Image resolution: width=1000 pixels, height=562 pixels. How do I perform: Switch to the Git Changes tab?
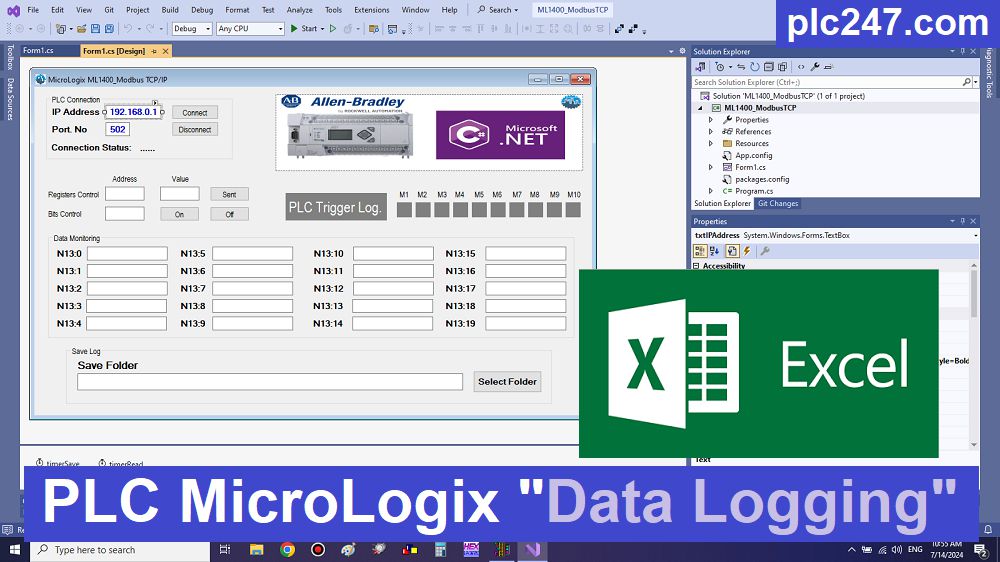[777, 203]
